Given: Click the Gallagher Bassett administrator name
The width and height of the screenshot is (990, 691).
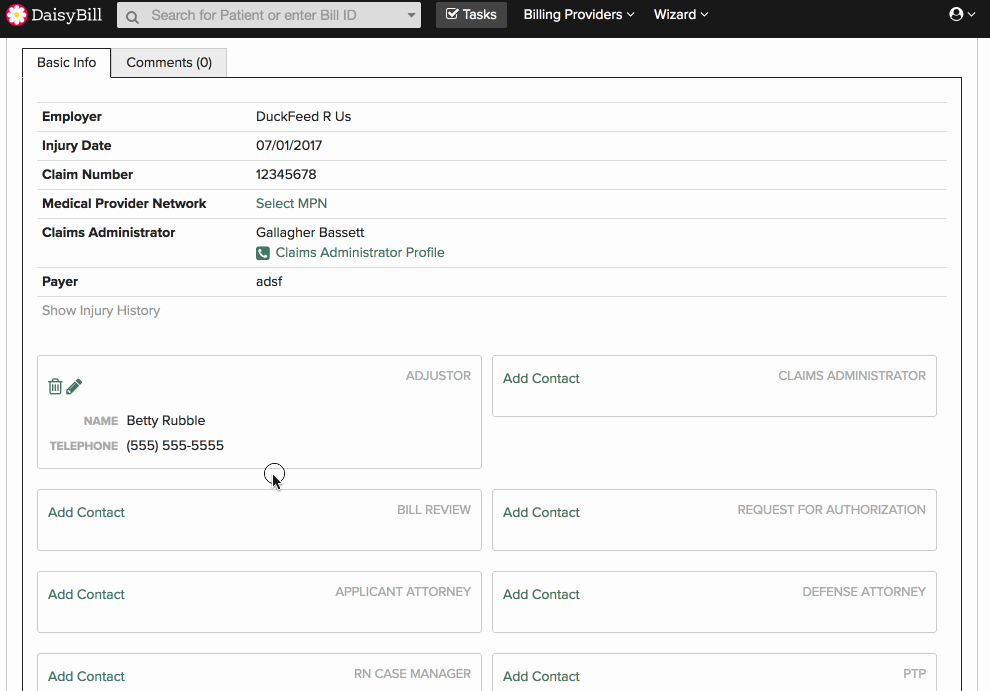Looking at the screenshot, I should point(310,232).
